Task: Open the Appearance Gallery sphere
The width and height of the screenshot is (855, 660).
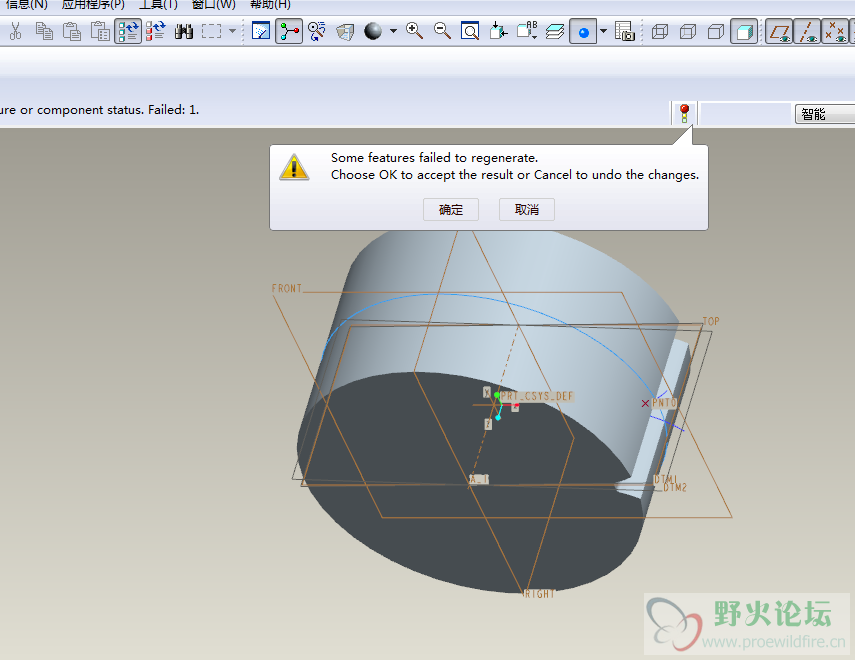Action: click(373, 31)
